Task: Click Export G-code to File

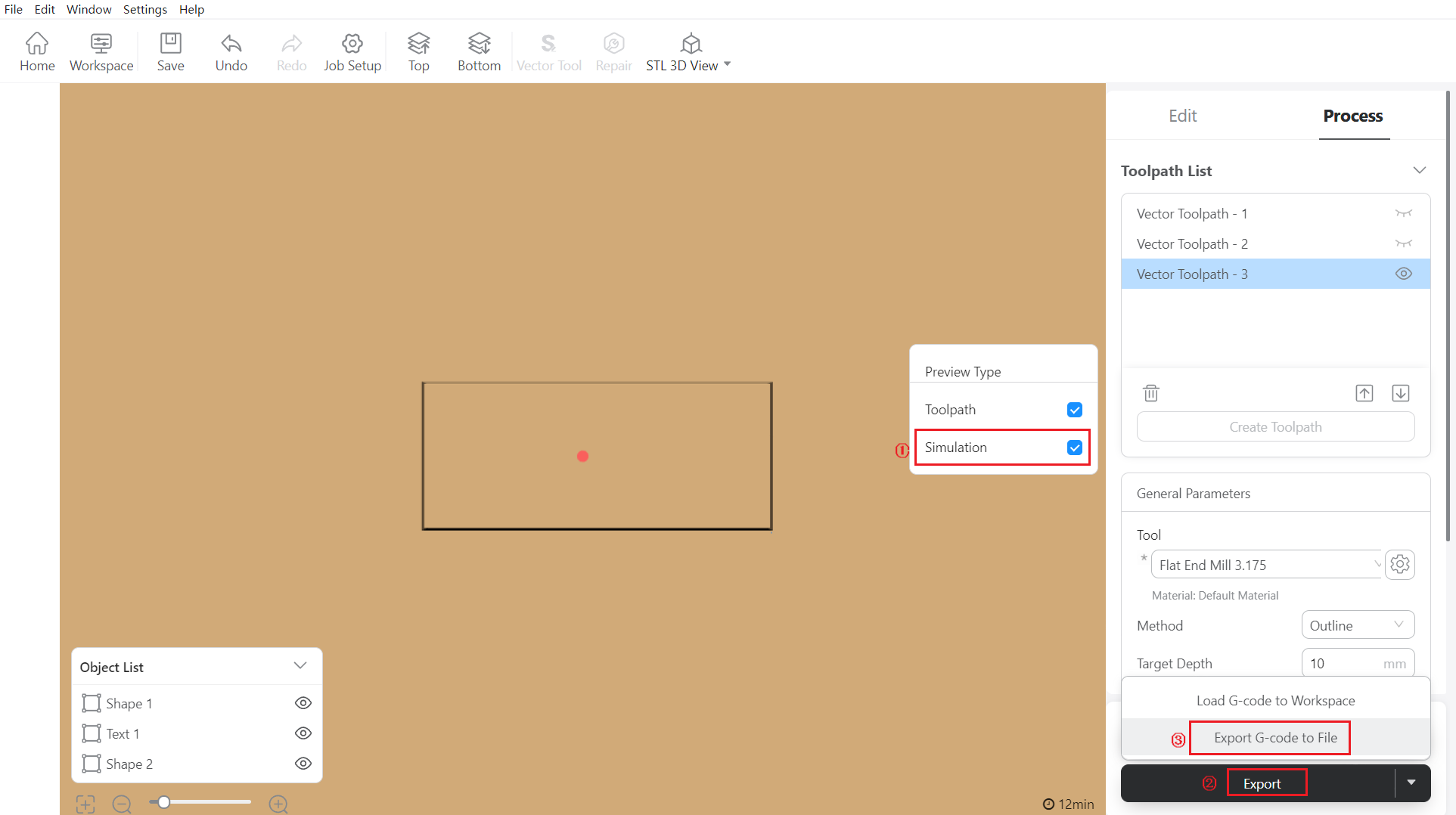Action: (1269, 737)
